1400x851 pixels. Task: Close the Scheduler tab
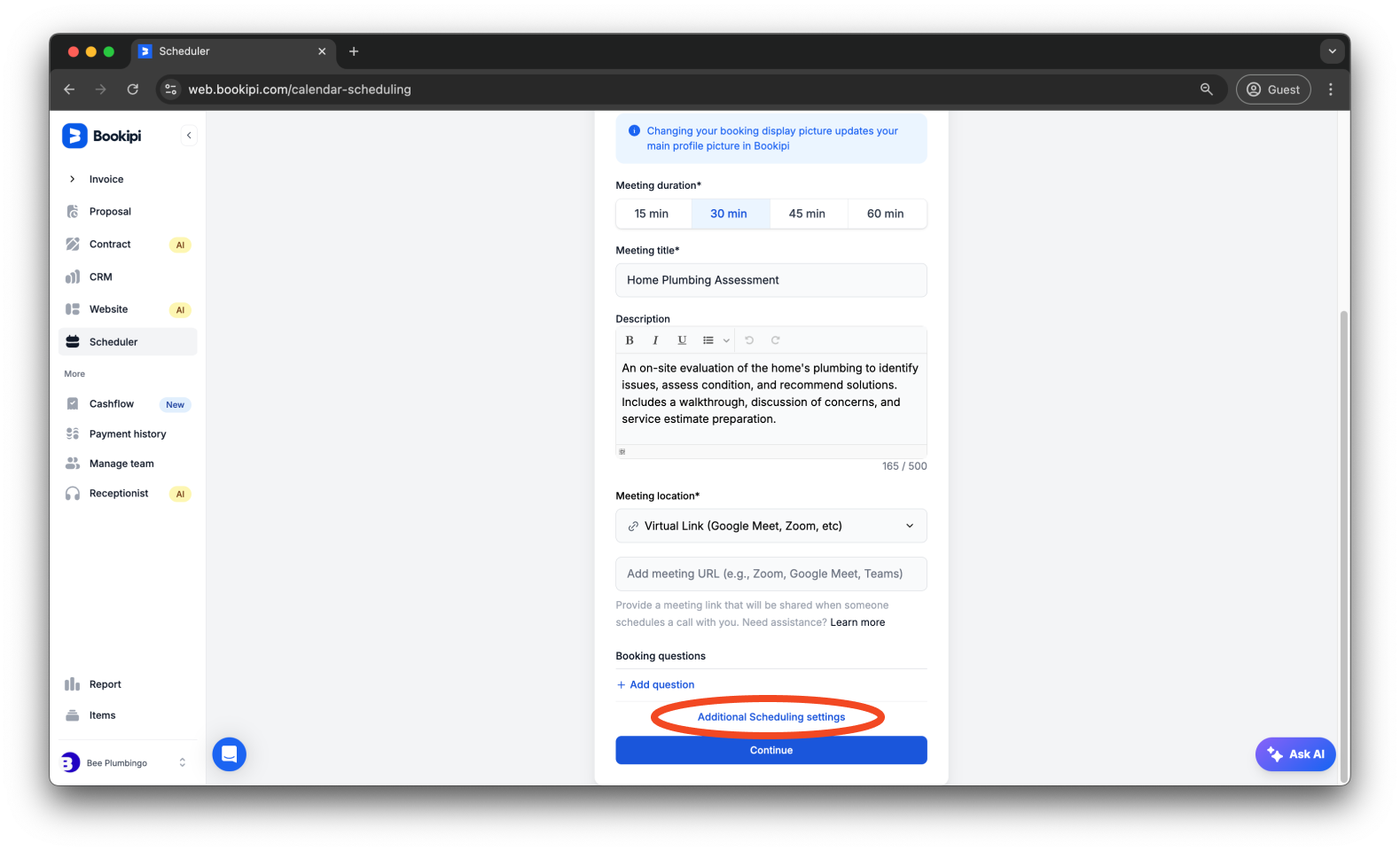tap(322, 51)
